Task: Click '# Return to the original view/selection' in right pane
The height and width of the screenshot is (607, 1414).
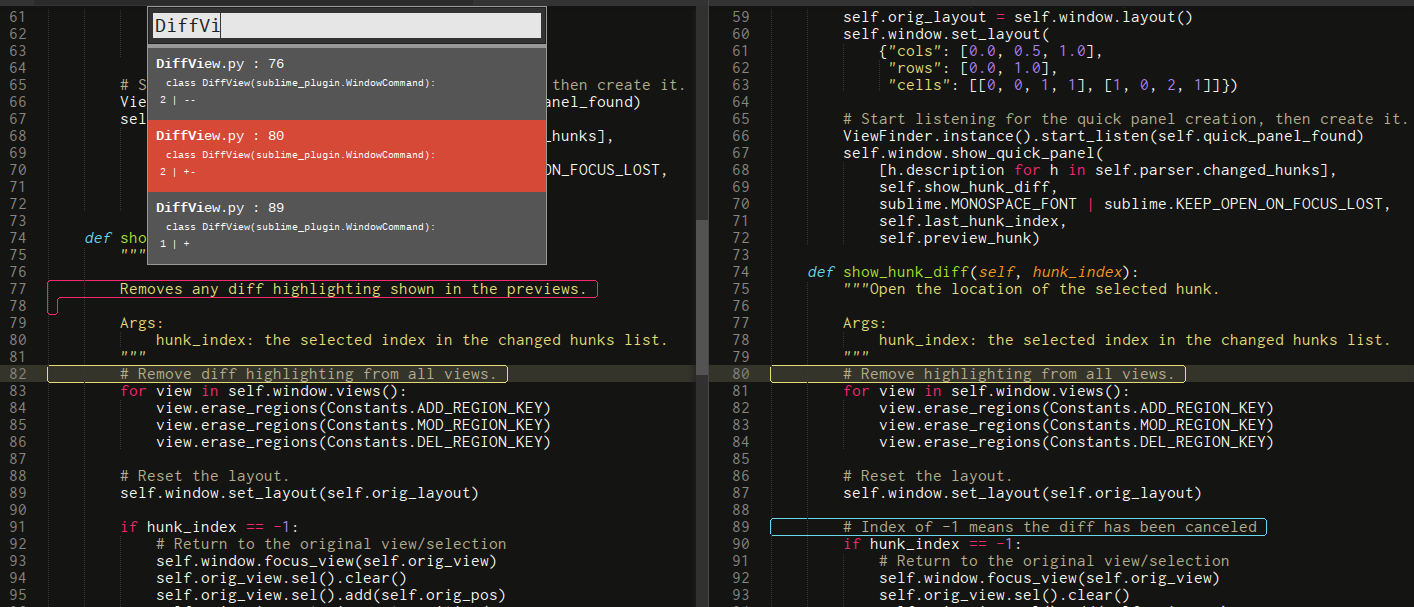Action: pyautogui.click(x=1054, y=561)
